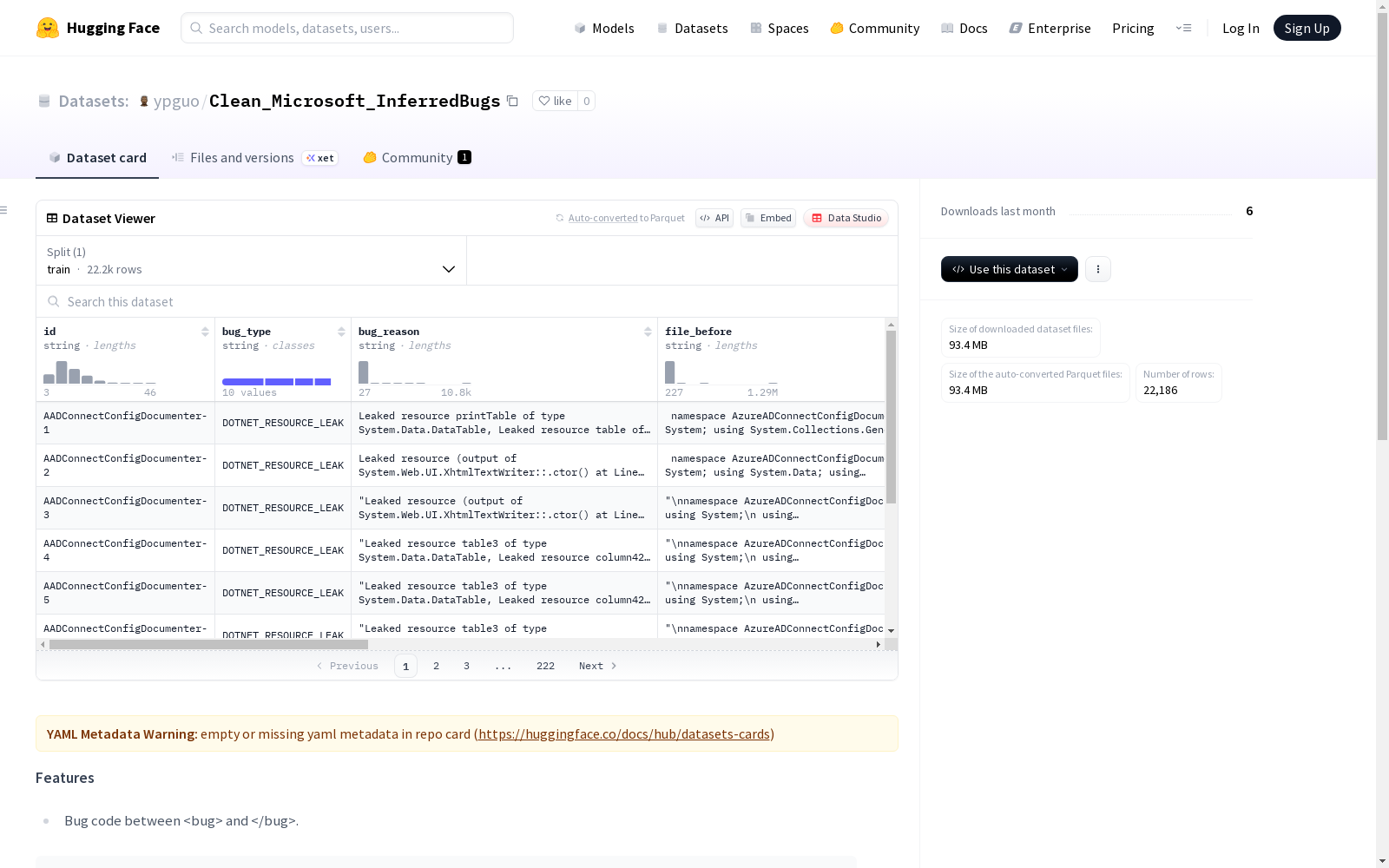Click the Embed button

768,218
